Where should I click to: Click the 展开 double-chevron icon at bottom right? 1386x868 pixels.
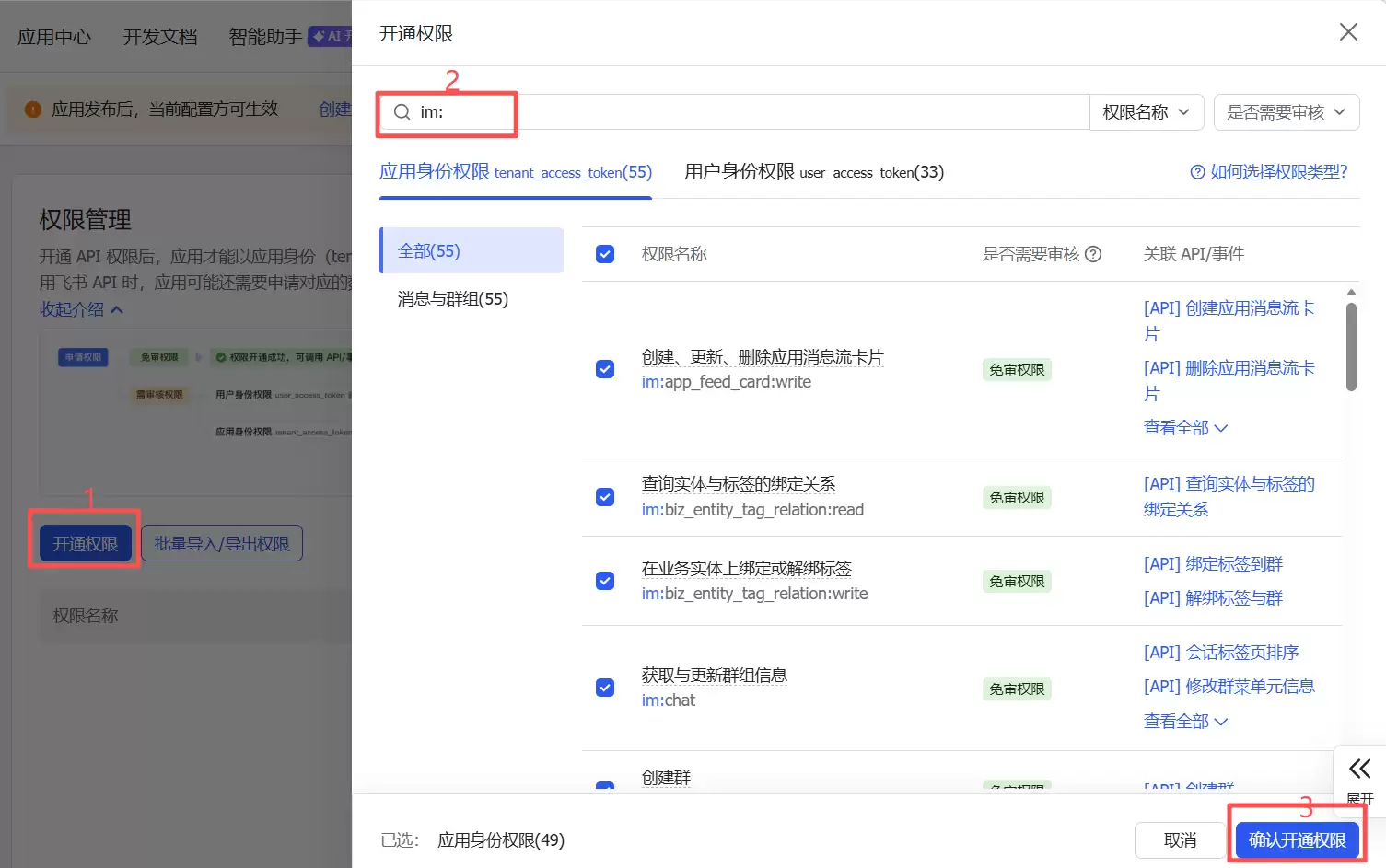[x=1359, y=769]
